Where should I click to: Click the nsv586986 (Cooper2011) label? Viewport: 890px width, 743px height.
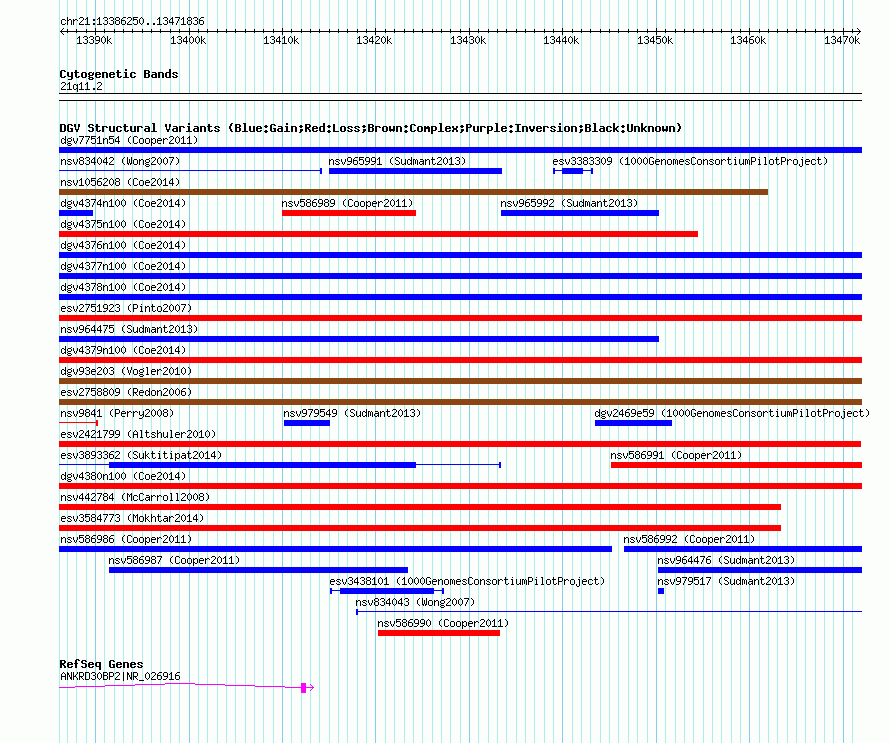[126, 539]
